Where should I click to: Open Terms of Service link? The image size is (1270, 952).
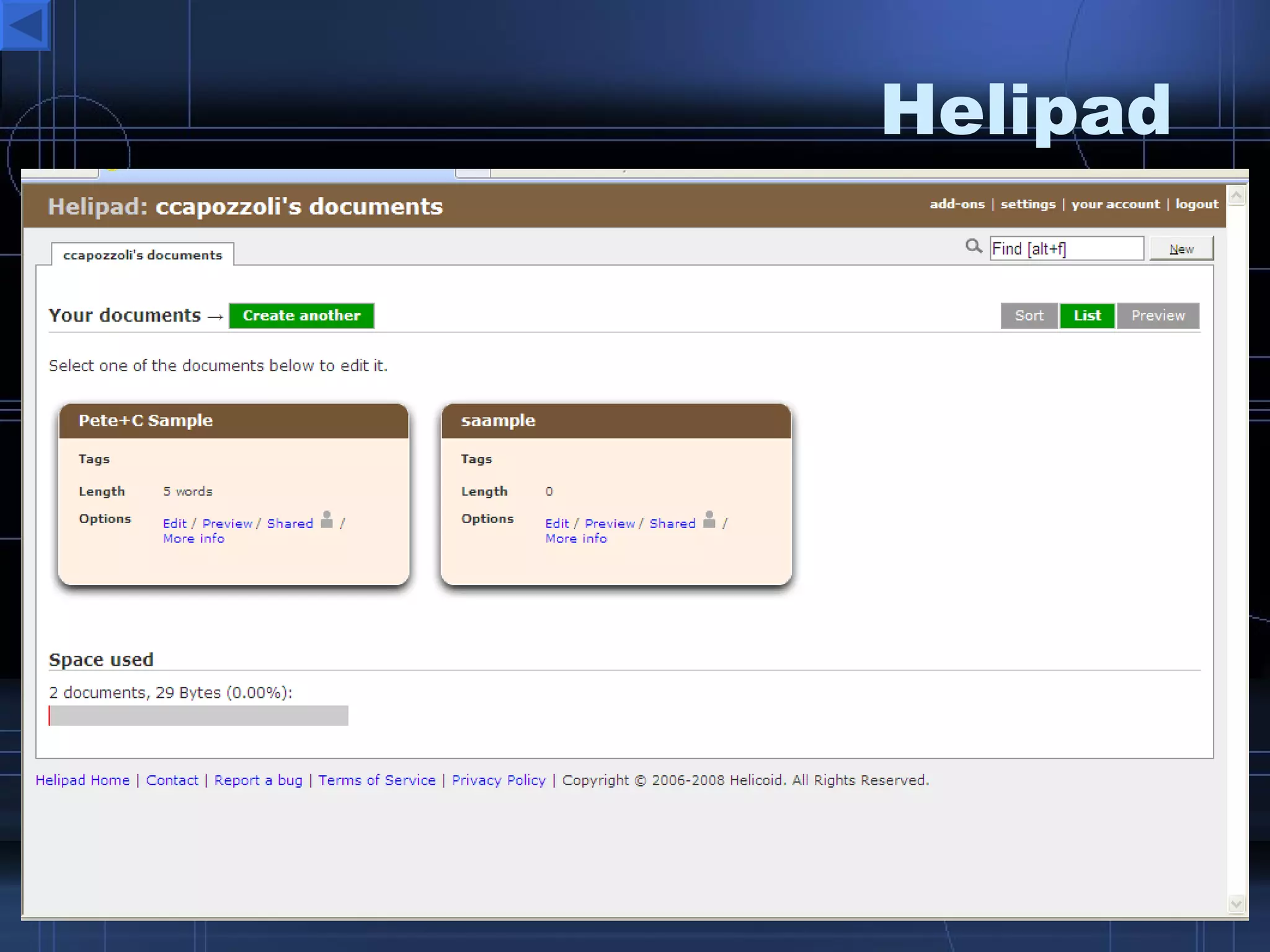377,780
